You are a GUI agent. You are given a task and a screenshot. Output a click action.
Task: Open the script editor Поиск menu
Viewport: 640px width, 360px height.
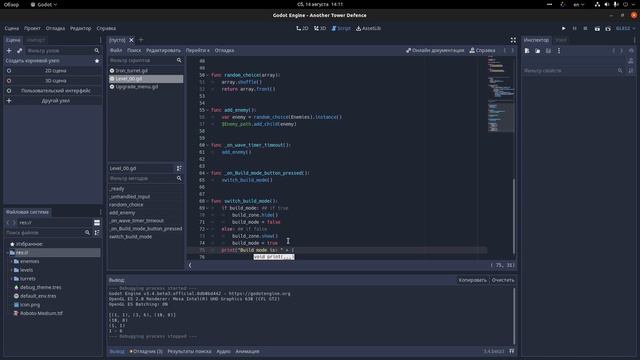(x=134, y=51)
